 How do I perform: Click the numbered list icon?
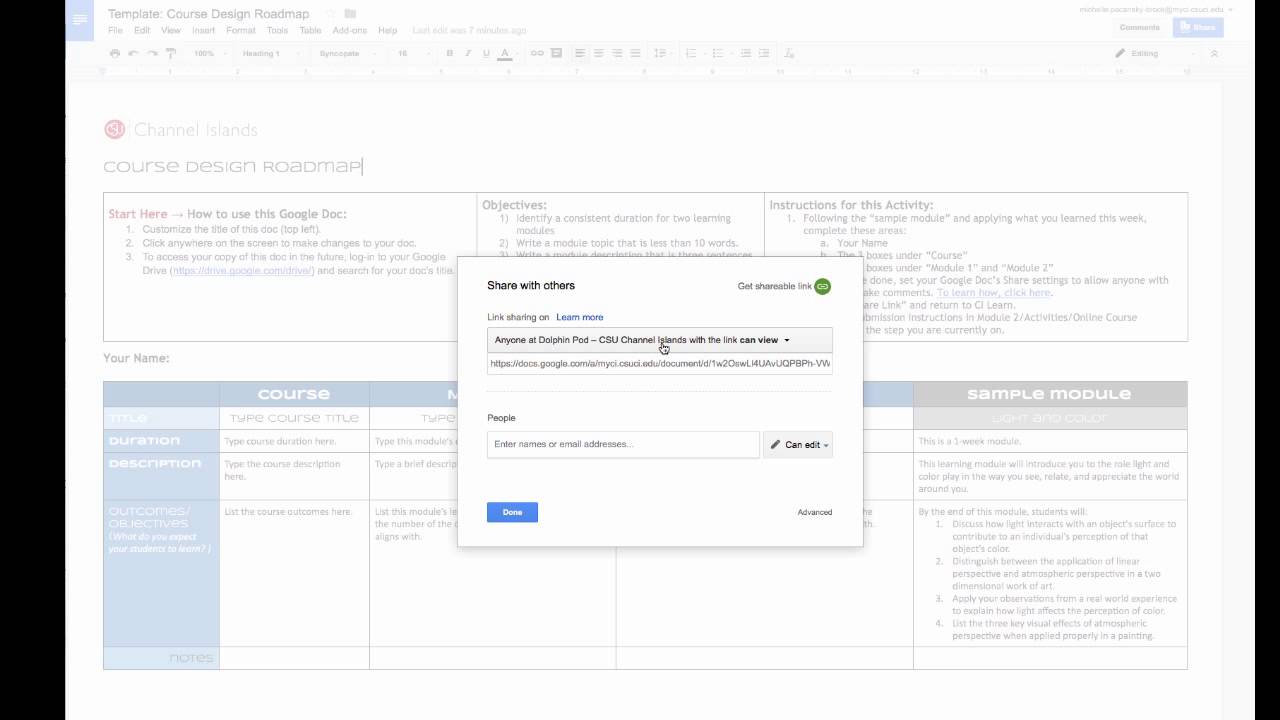[693, 53]
